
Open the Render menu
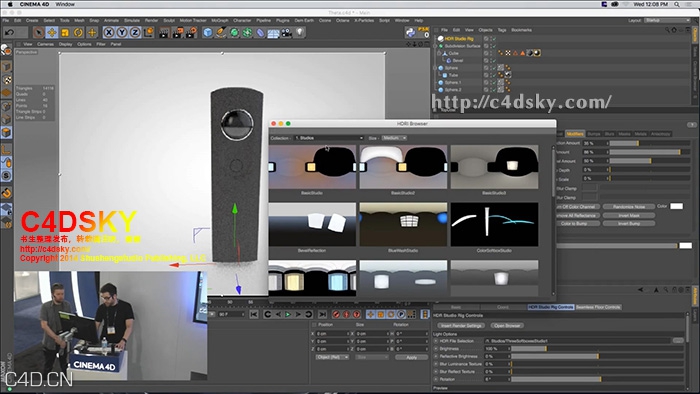[151, 21]
